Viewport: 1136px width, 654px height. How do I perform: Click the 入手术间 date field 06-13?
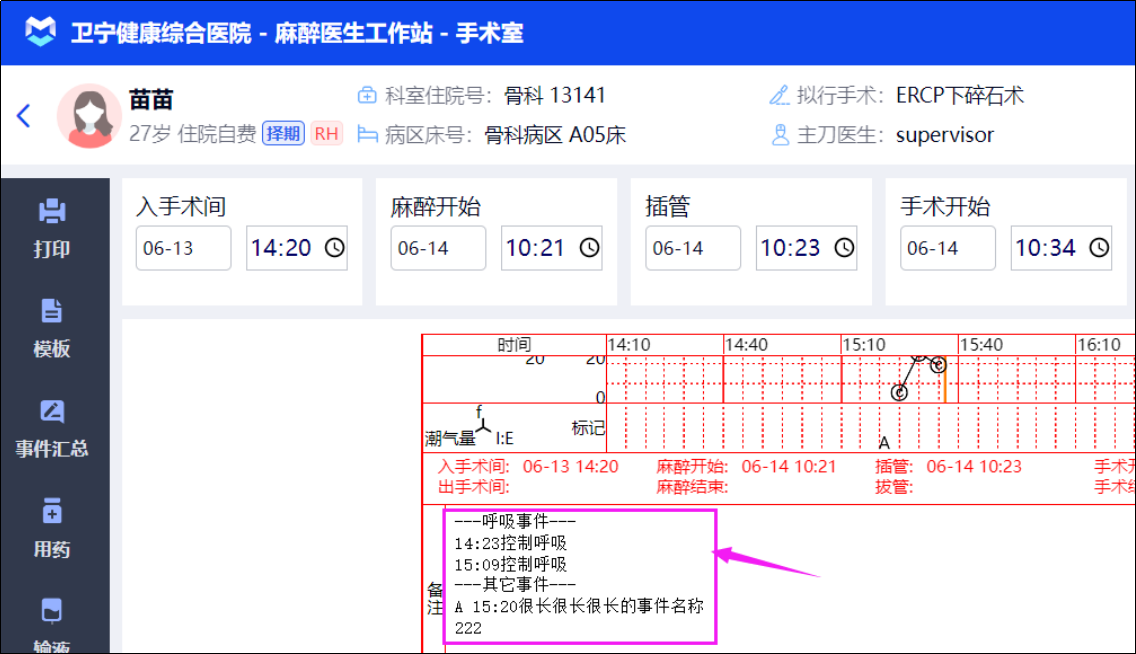pyautogui.click(x=183, y=248)
